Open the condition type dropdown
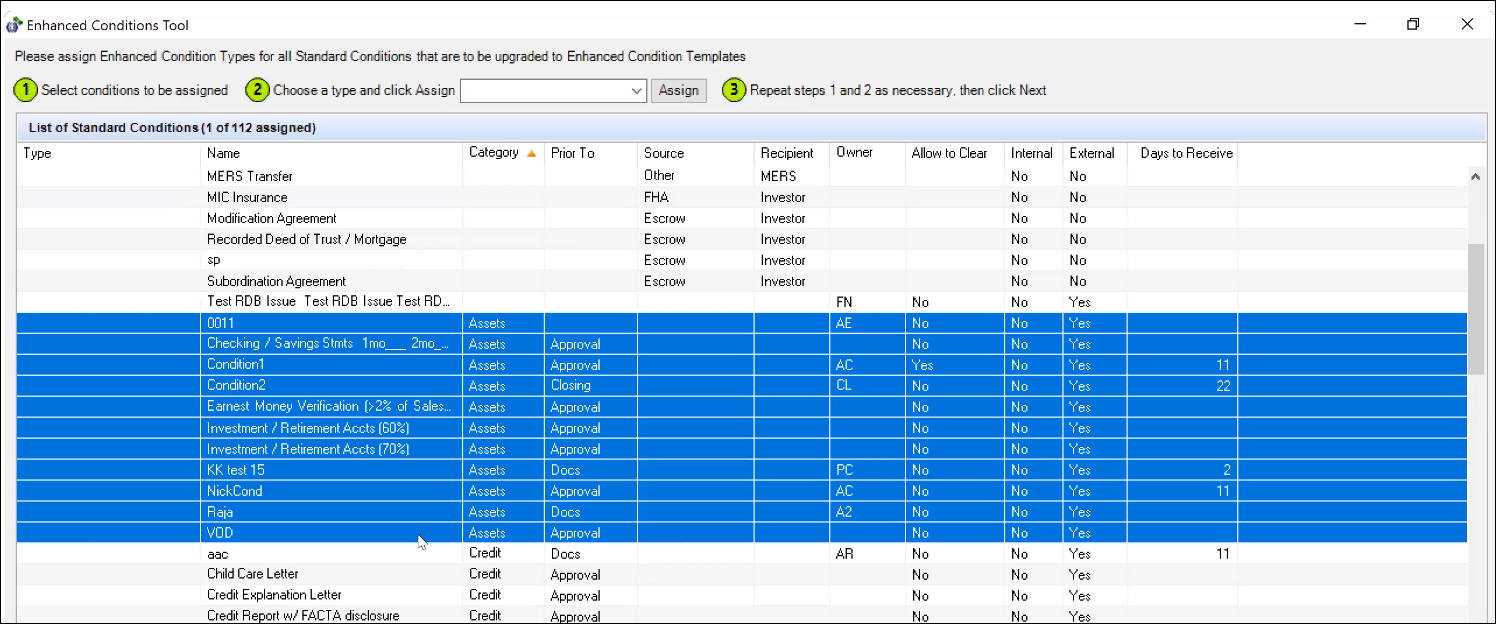 [x=638, y=91]
